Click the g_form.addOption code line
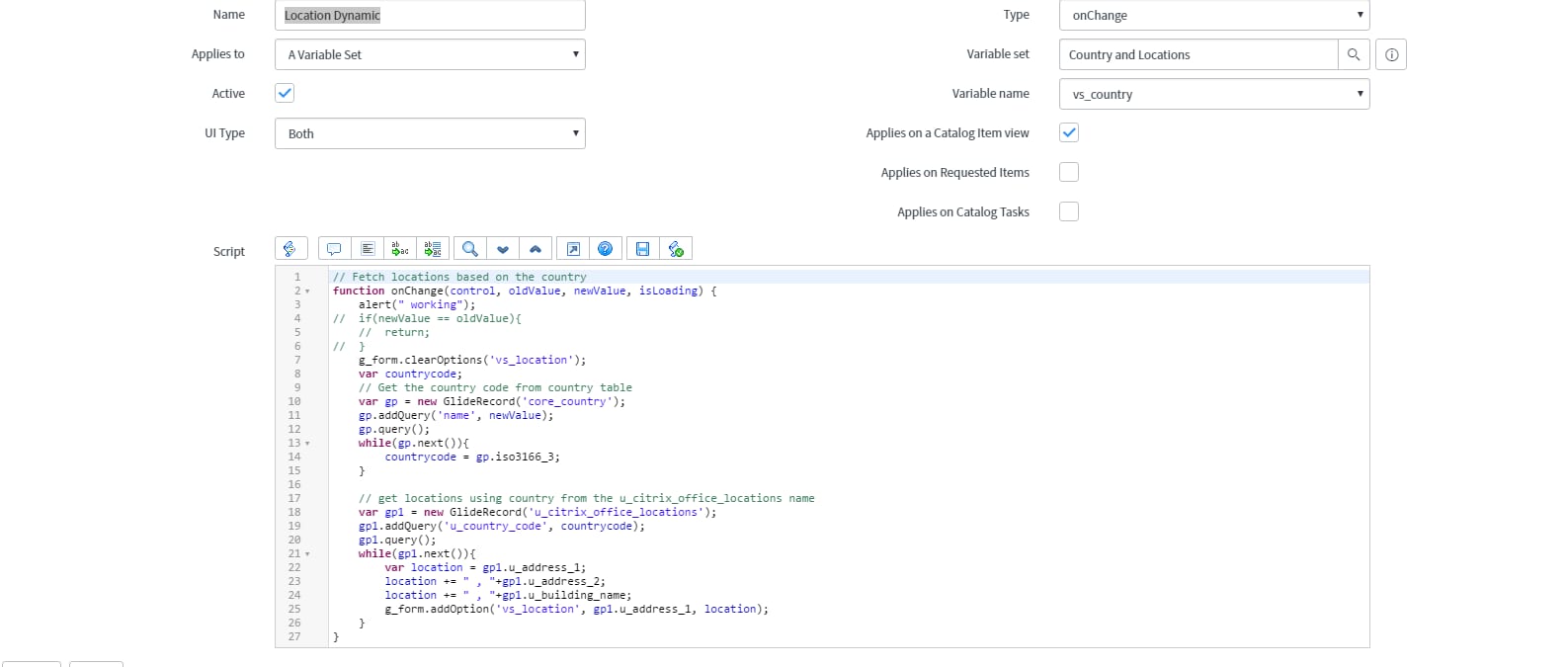 576,609
